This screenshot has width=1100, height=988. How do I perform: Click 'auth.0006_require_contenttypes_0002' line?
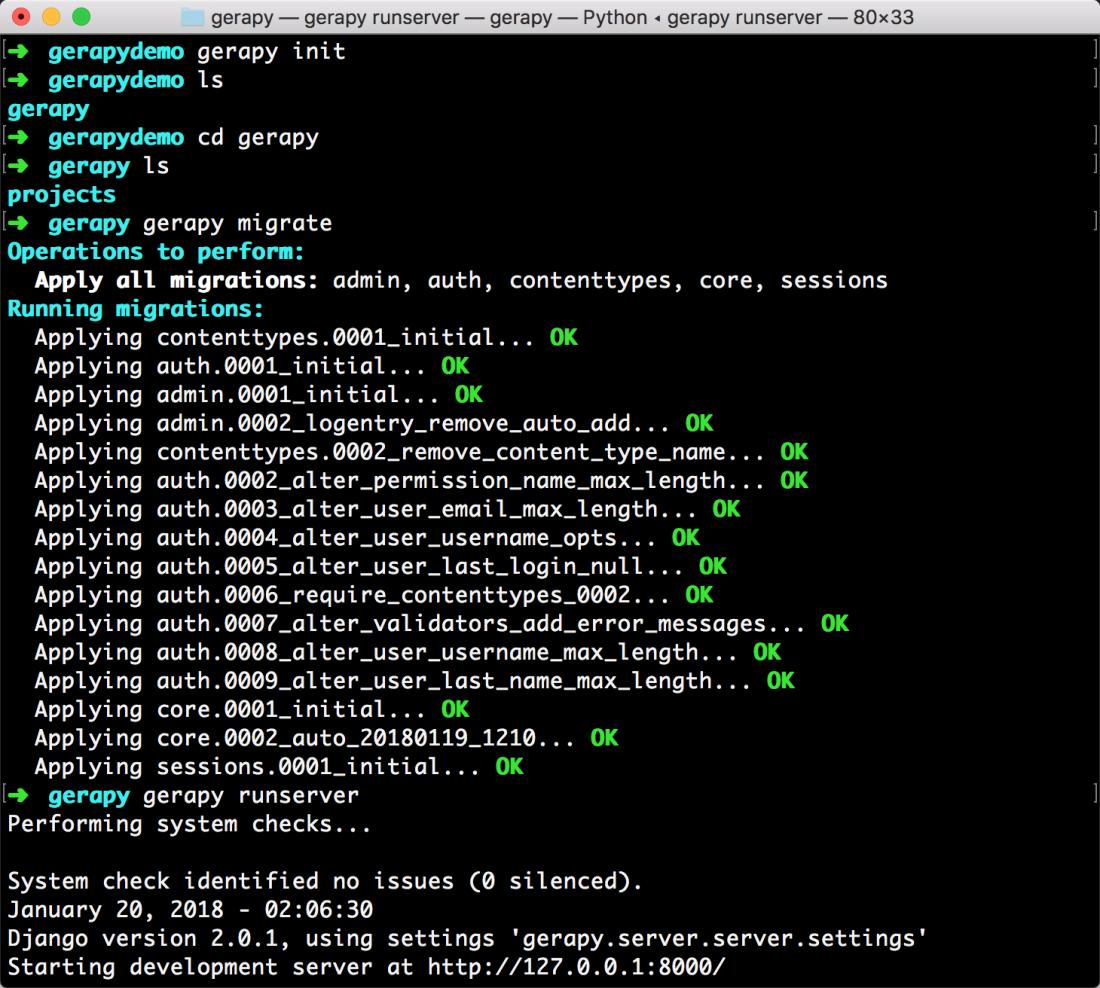point(374,595)
